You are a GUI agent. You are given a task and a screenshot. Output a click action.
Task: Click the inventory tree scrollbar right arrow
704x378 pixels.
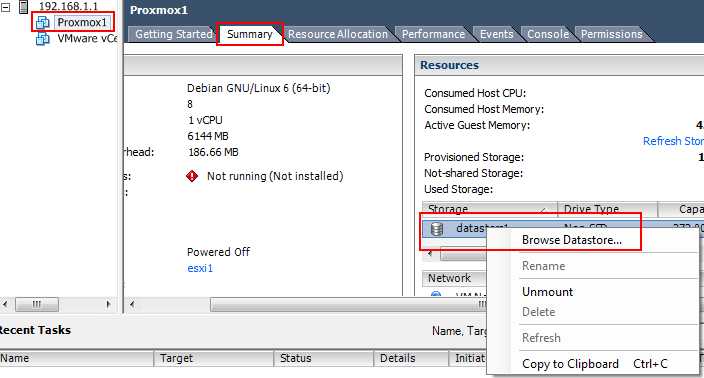[x=108, y=304]
